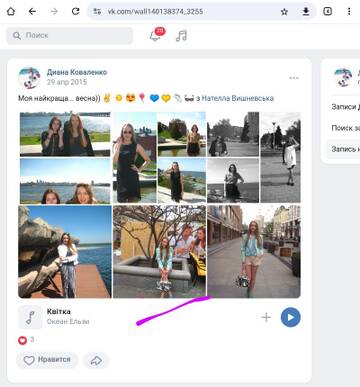Open the tab switcher showing 4 tabs
360x387 pixels.
pyautogui.click(x=328, y=11)
